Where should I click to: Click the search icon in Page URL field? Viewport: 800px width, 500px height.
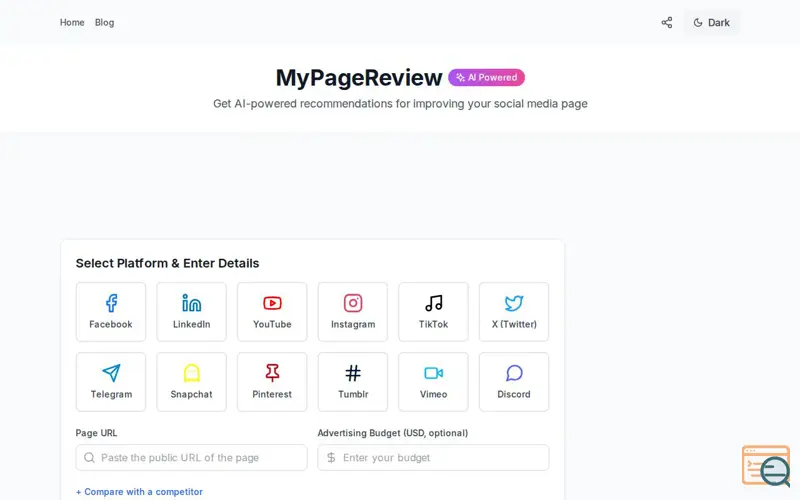coord(89,458)
